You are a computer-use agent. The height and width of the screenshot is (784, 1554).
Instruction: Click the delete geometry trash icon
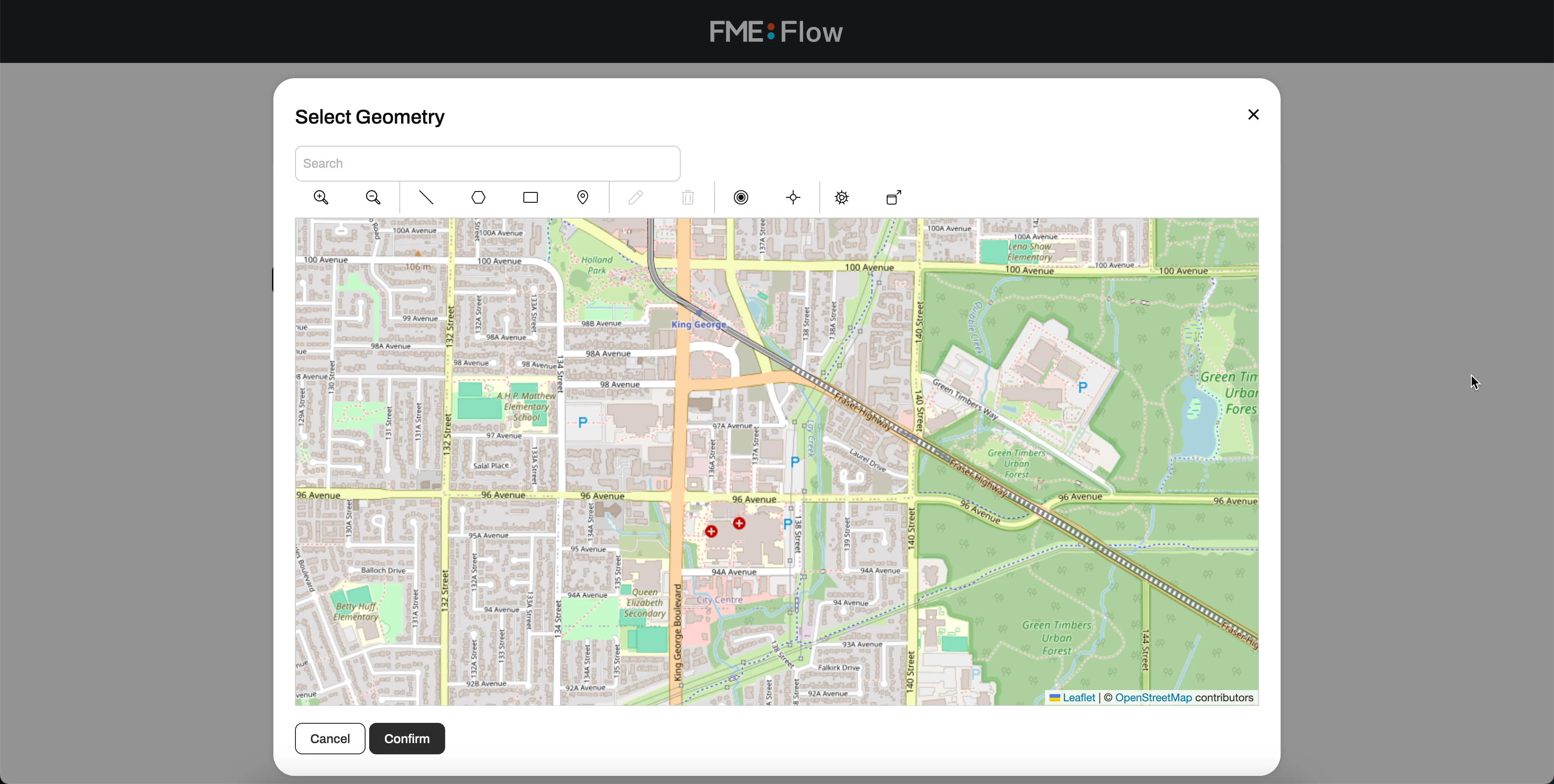(x=688, y=197)
